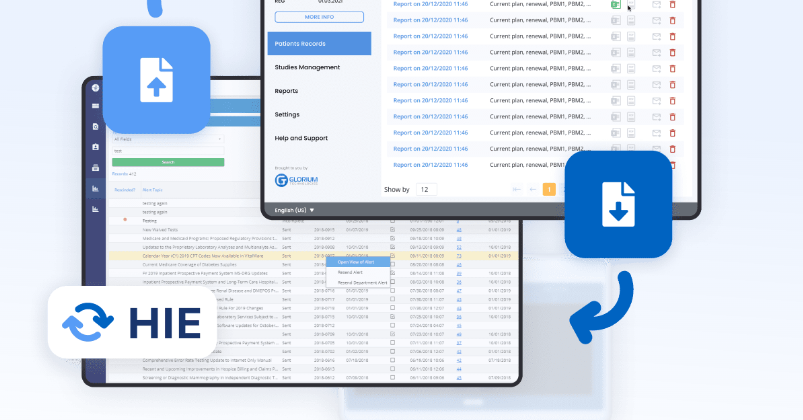The height and width of the screenshot is (420, 803).
Task: Go to first page using pagination arrow
Action: pos(517,189)
